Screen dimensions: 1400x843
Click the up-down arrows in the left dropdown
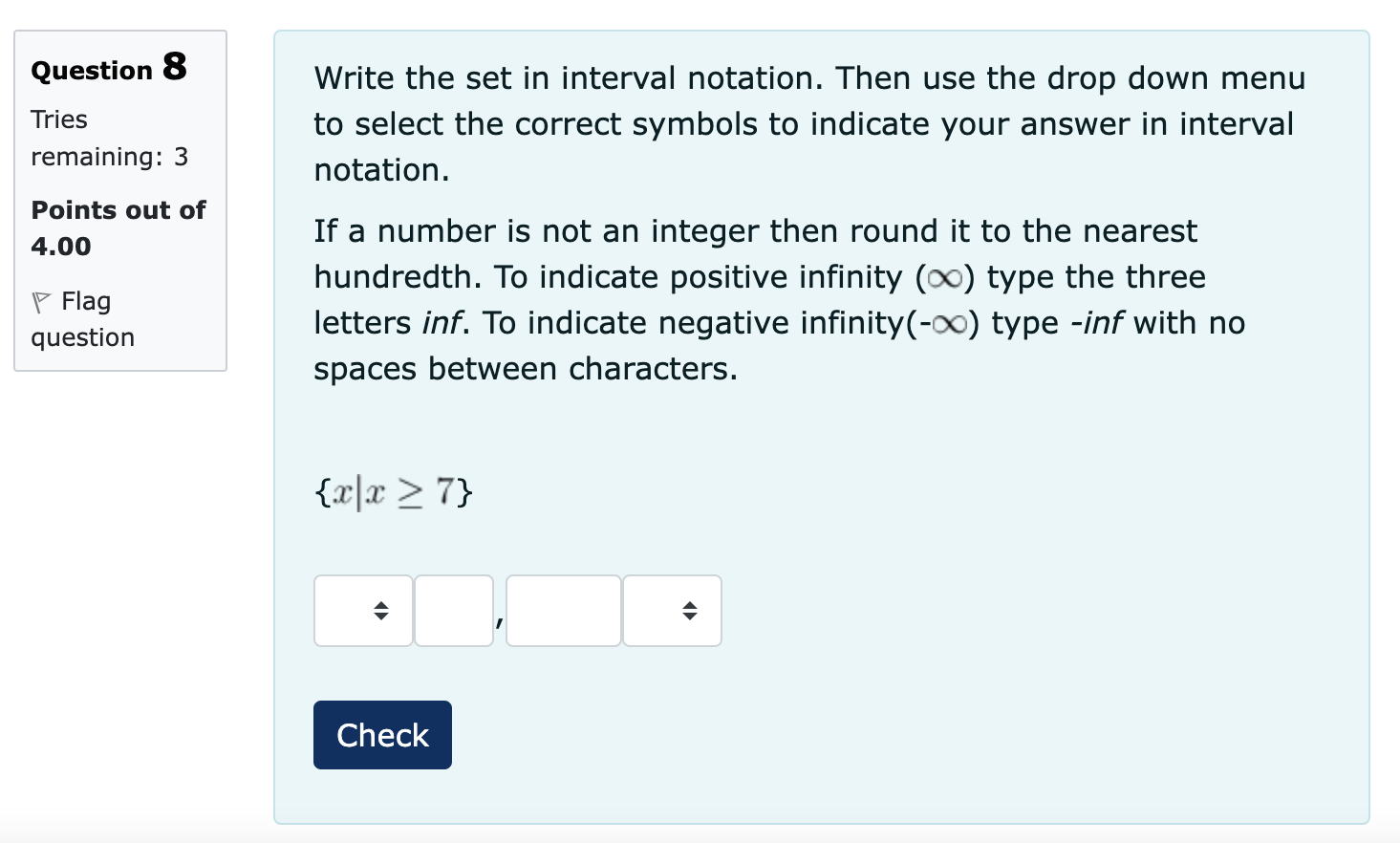381,611
